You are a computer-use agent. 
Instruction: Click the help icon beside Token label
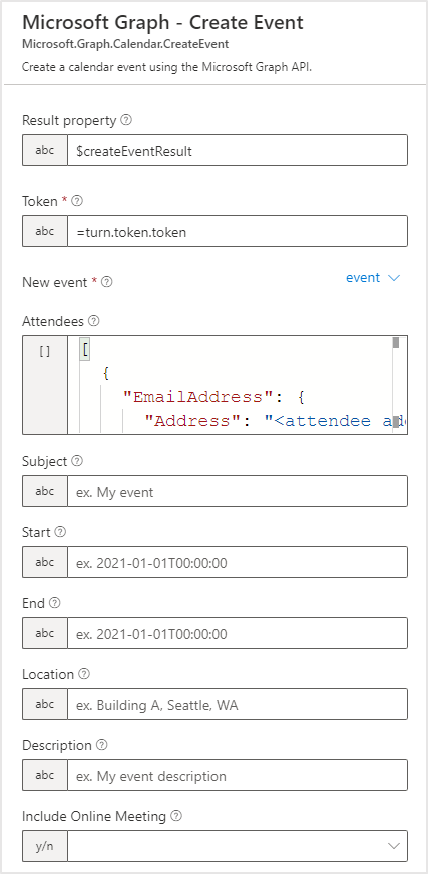coord(77,201)
